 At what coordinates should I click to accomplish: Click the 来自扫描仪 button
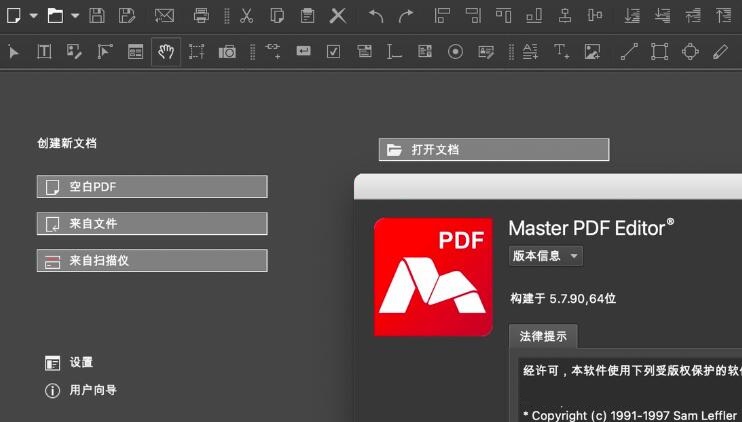(152, 260)
